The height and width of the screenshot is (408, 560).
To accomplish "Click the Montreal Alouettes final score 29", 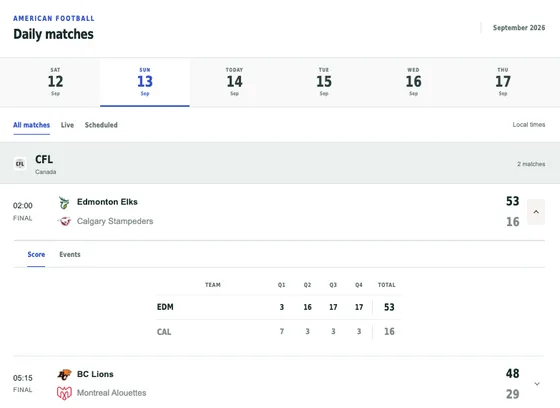I will [512, 394].
